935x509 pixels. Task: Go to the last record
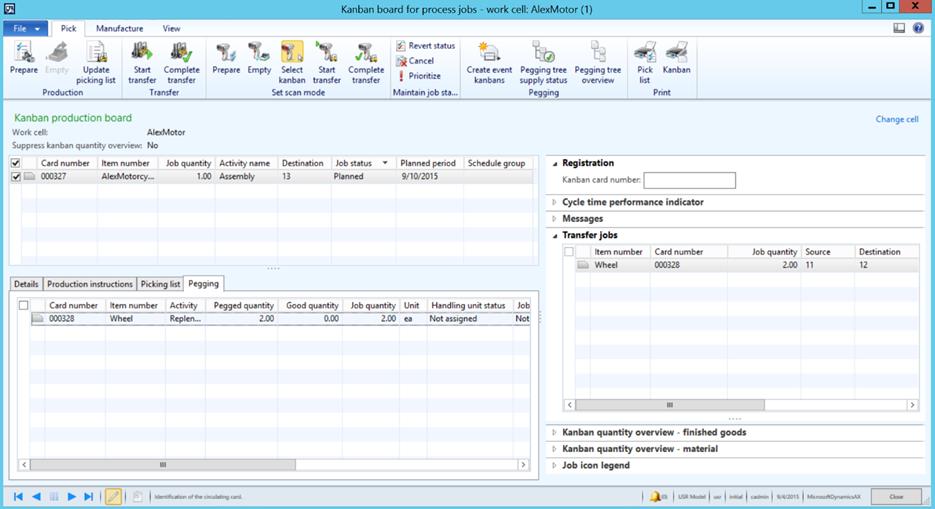coord(89,496)
